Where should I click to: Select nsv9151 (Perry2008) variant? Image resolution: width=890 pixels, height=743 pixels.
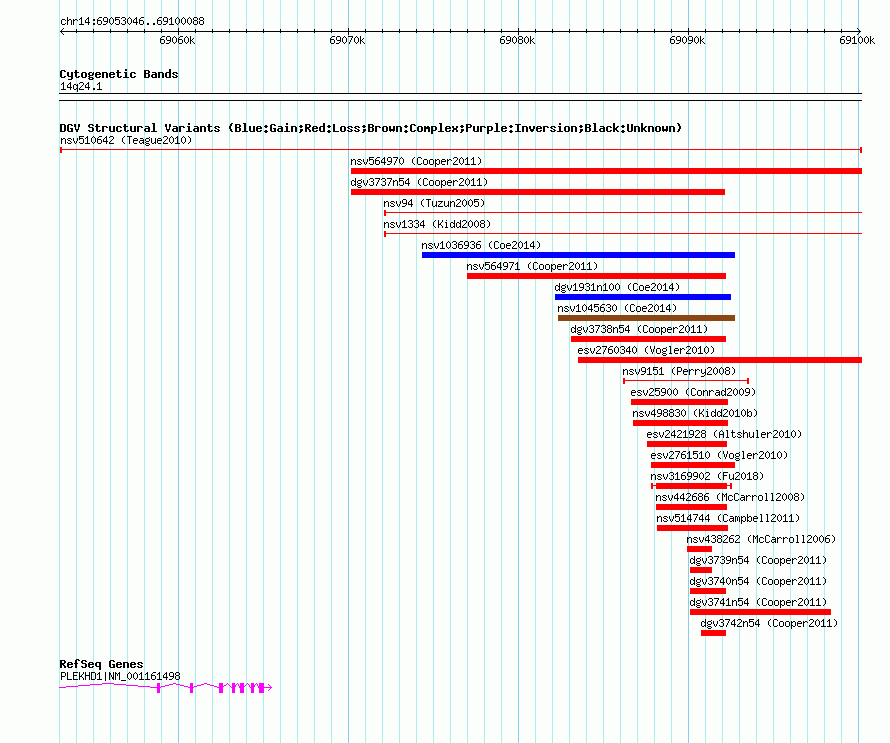click(686, 381)
